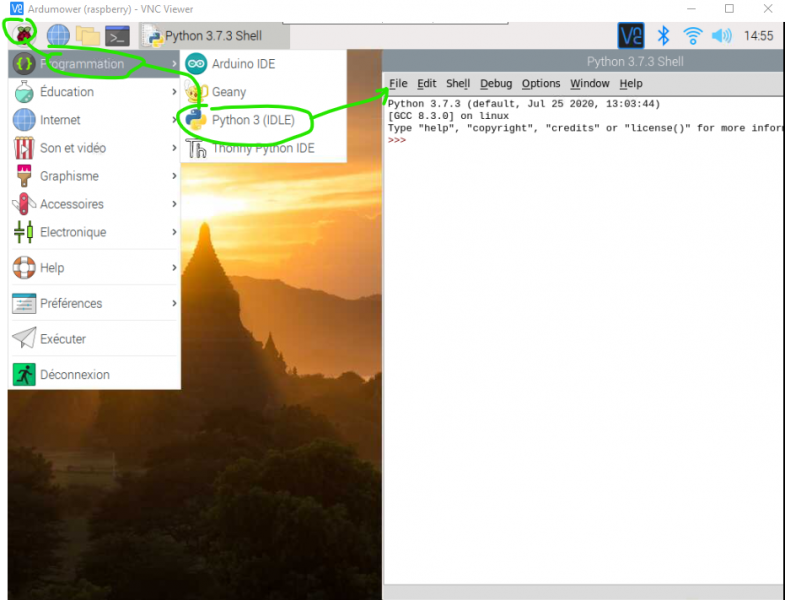Open the Options menu in Python Shell

(x=541, y=83)
